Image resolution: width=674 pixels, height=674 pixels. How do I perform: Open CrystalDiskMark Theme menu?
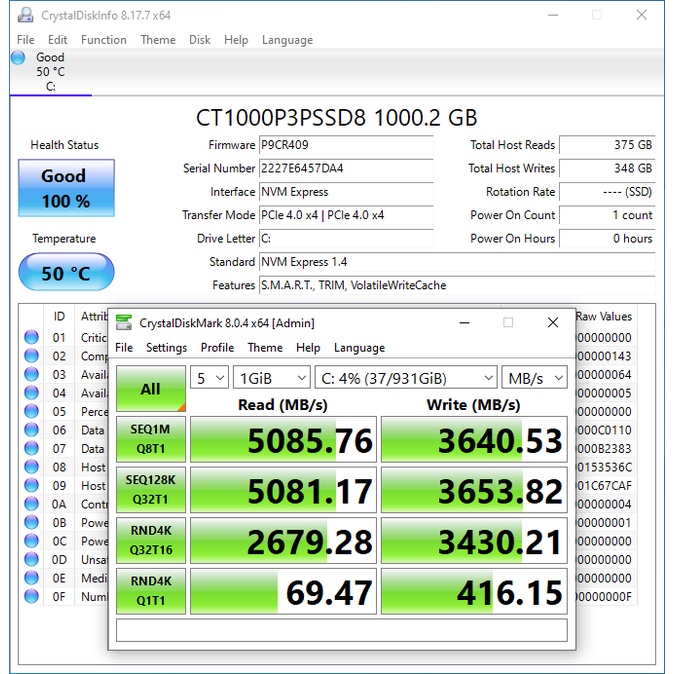(265, 347)
